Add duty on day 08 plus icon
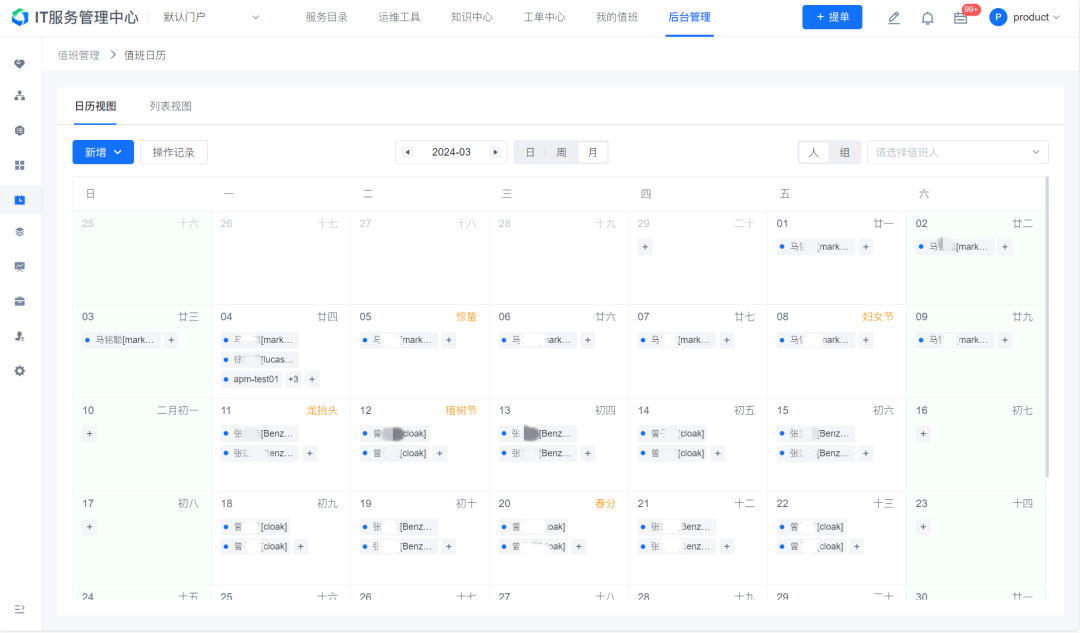 pos(866,340)
